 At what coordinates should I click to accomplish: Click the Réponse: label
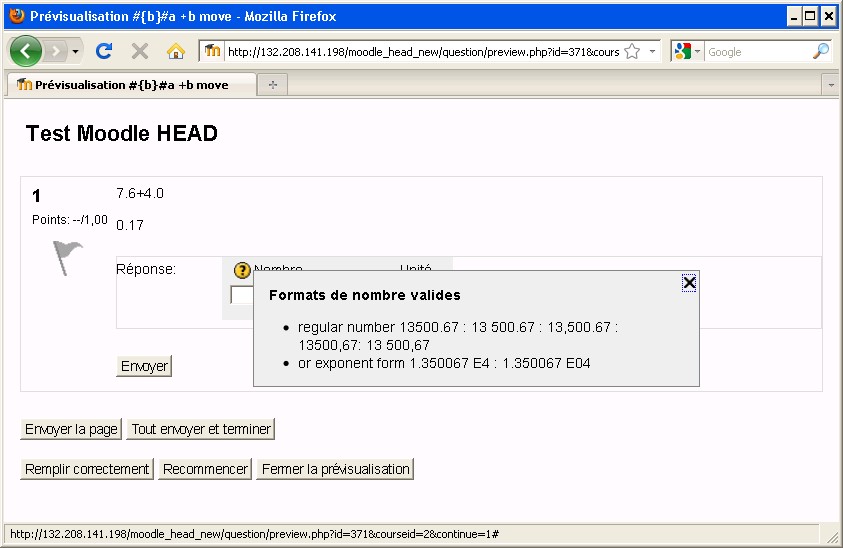tap(146, 269)
